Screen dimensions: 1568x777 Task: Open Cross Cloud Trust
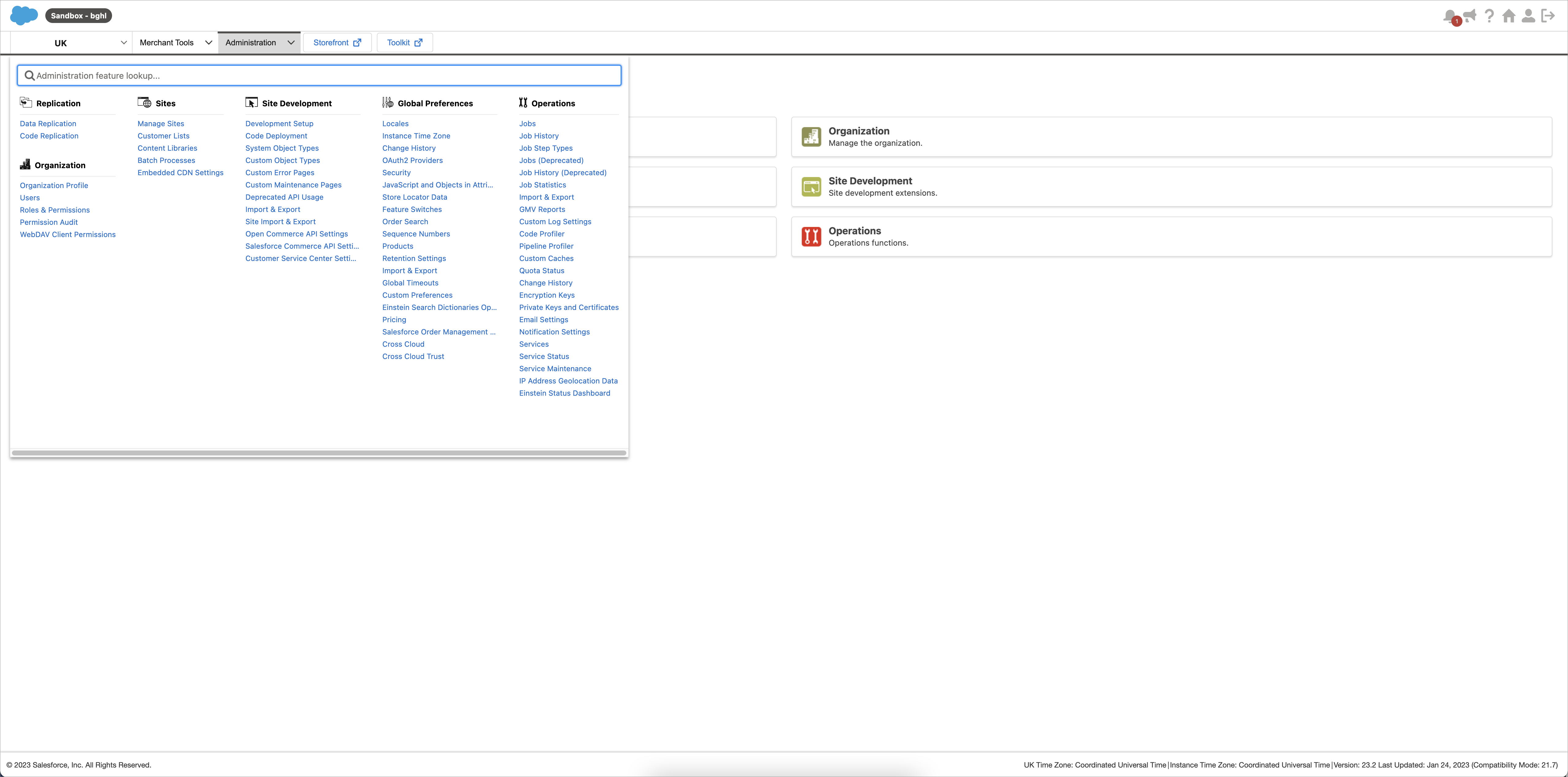coord(413,356)
